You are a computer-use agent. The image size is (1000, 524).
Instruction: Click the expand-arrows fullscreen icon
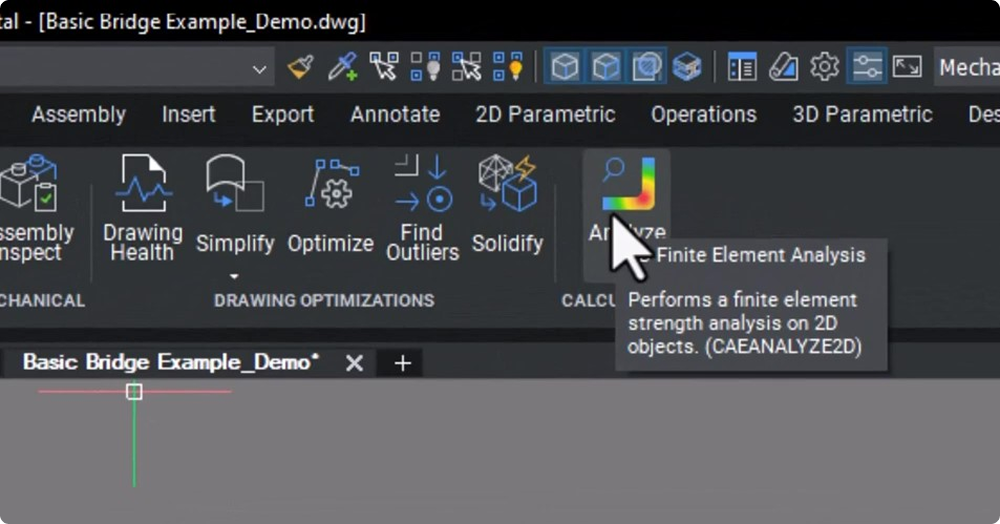click(907, 66)
